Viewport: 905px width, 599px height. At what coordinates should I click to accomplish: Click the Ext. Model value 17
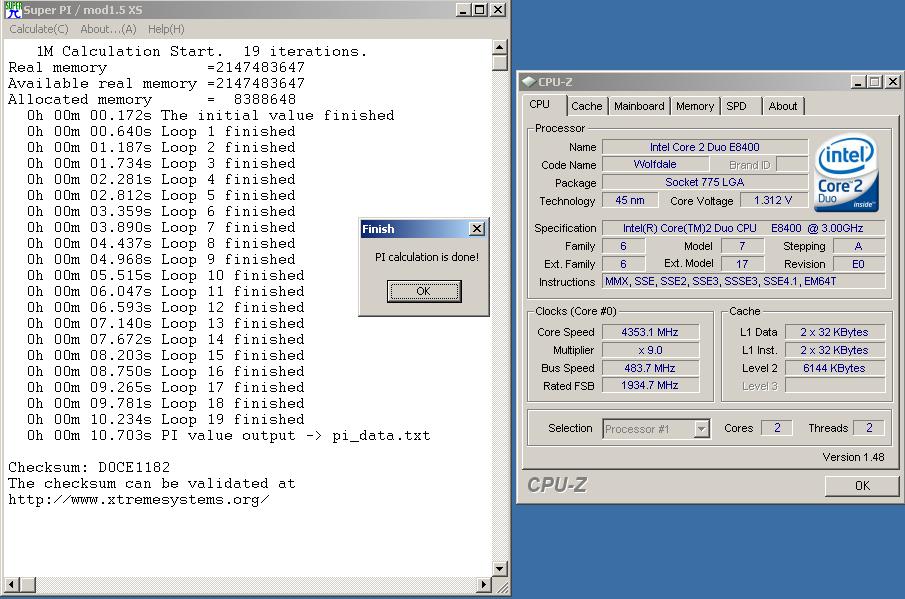[x=742, y=264]
